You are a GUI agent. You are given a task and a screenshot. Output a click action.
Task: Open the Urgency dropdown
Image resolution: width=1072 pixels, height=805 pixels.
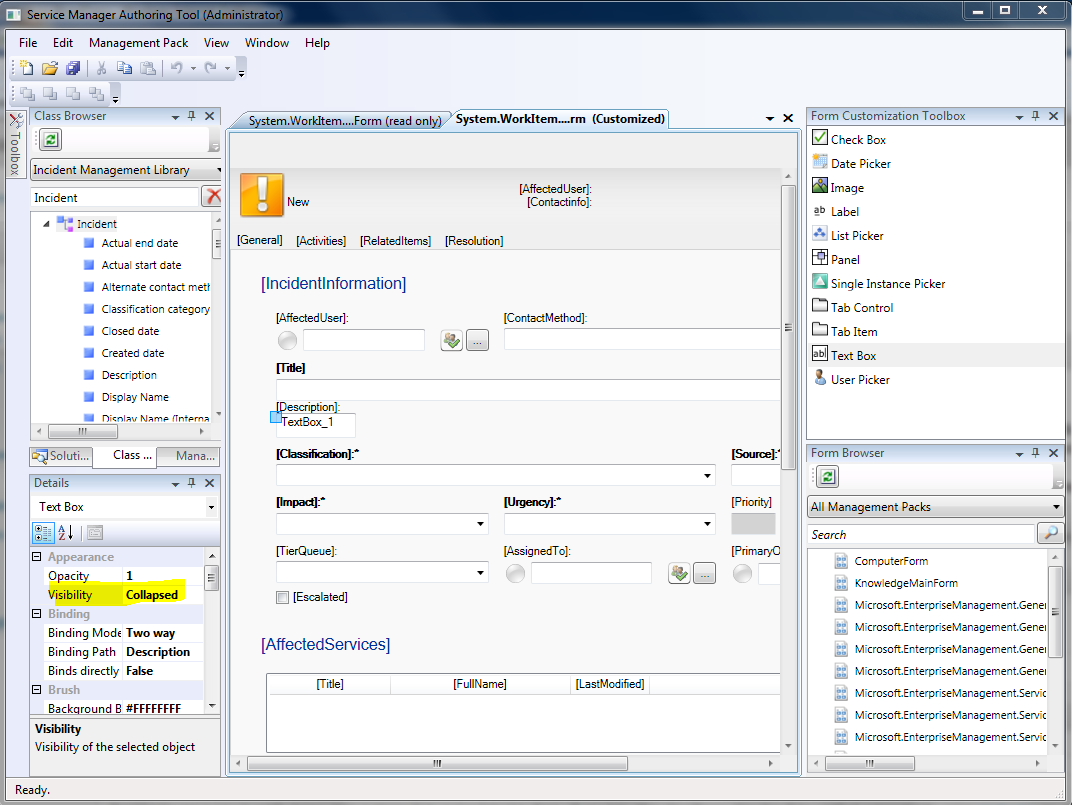[707, 524]
